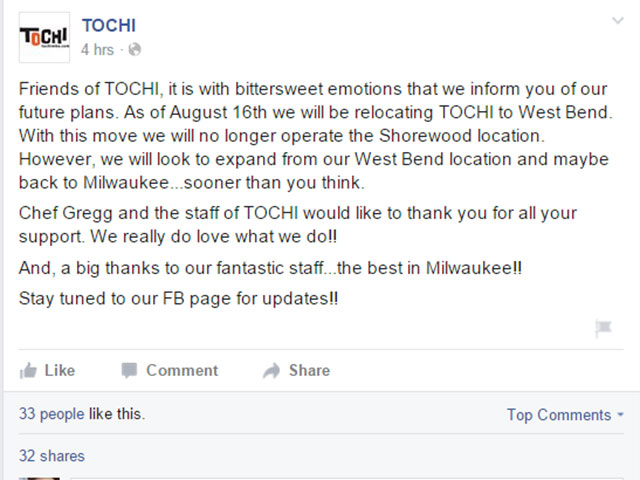Click the public globe privacy icon
Viewport: 640px width, 480px height.
135,50
